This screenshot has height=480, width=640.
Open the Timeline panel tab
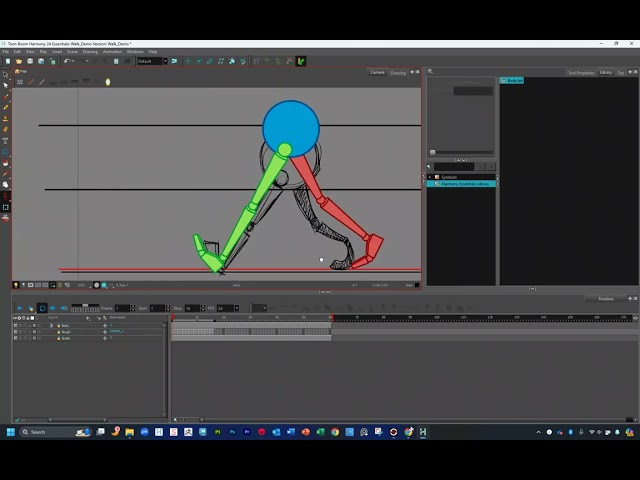coord(606,299)
